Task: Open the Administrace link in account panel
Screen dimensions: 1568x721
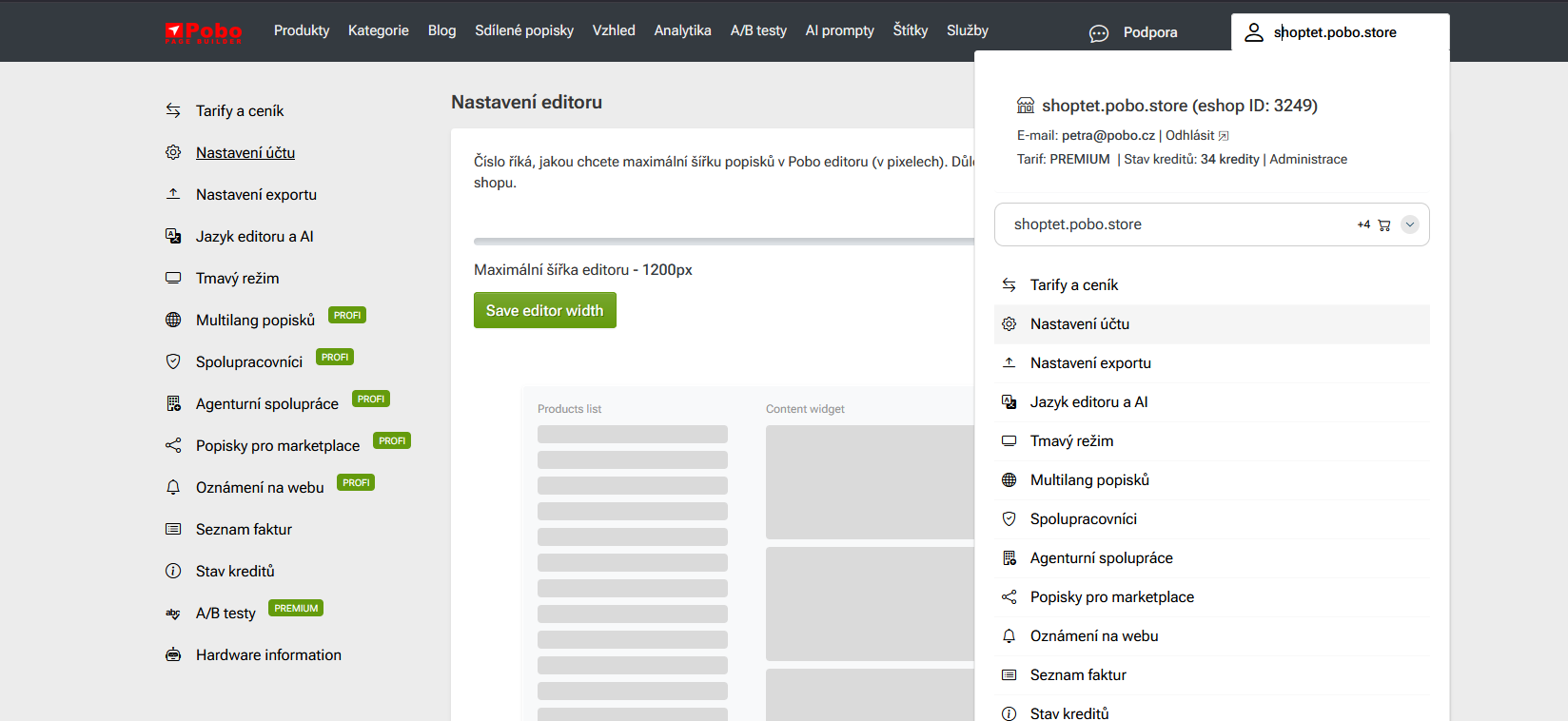Action: tap(1308, 159)
